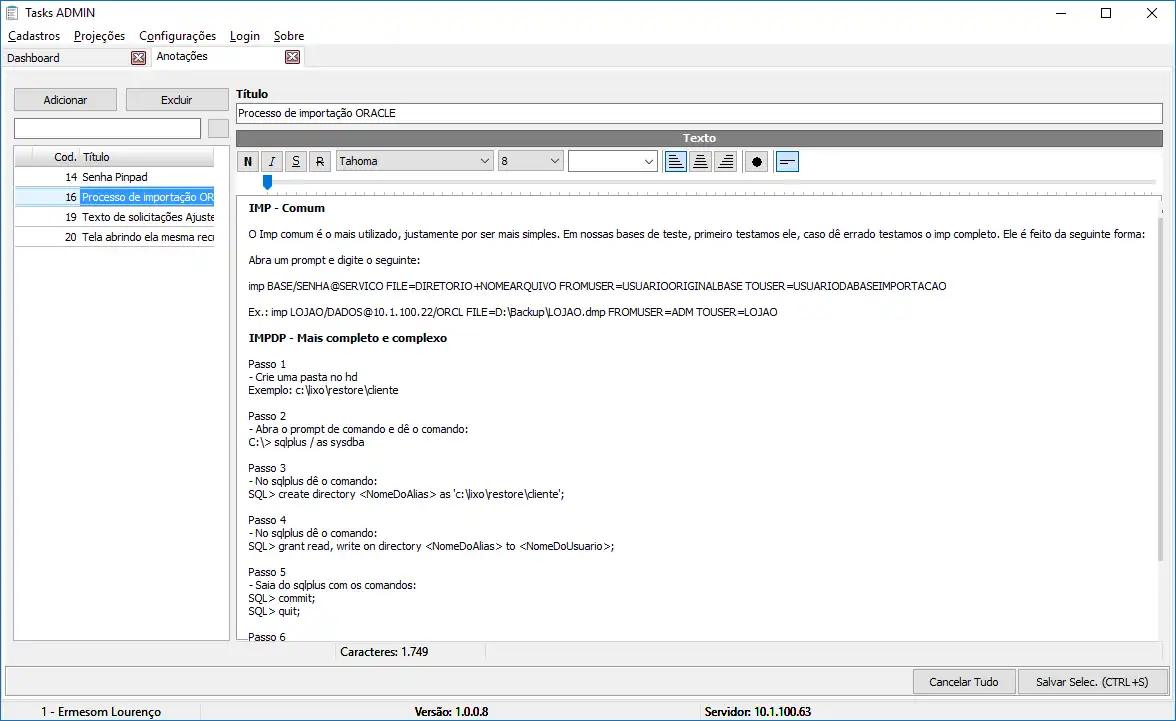Click '1 - Ermesom Lourenço' status text
Image resolution: width=1176 pixels, height=721 pixels.
(100, 712)
